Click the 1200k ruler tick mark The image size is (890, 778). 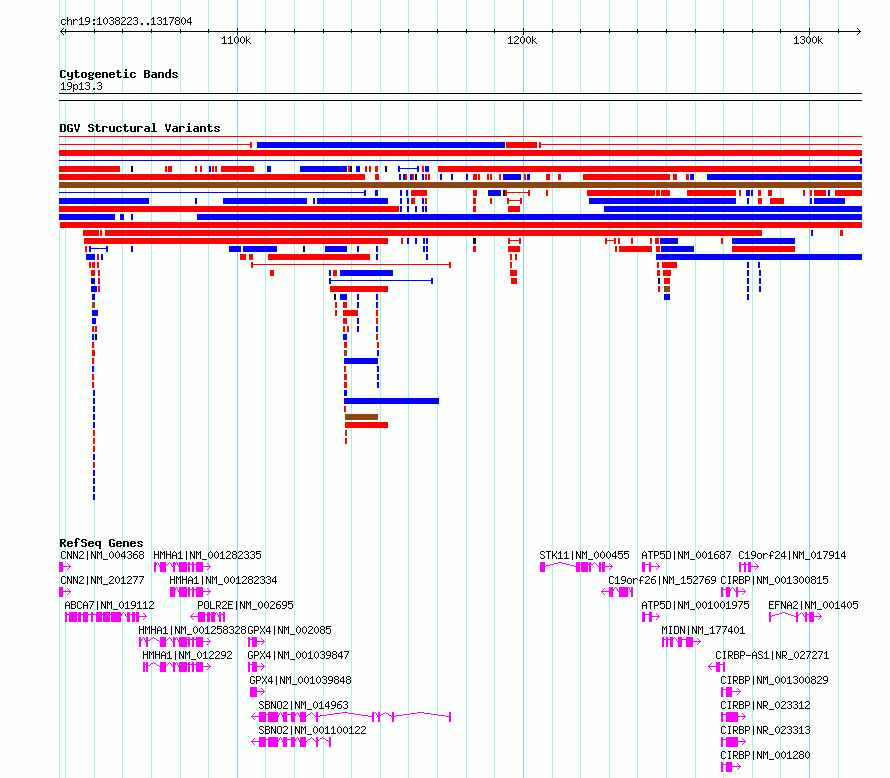(x=523, y=32)
